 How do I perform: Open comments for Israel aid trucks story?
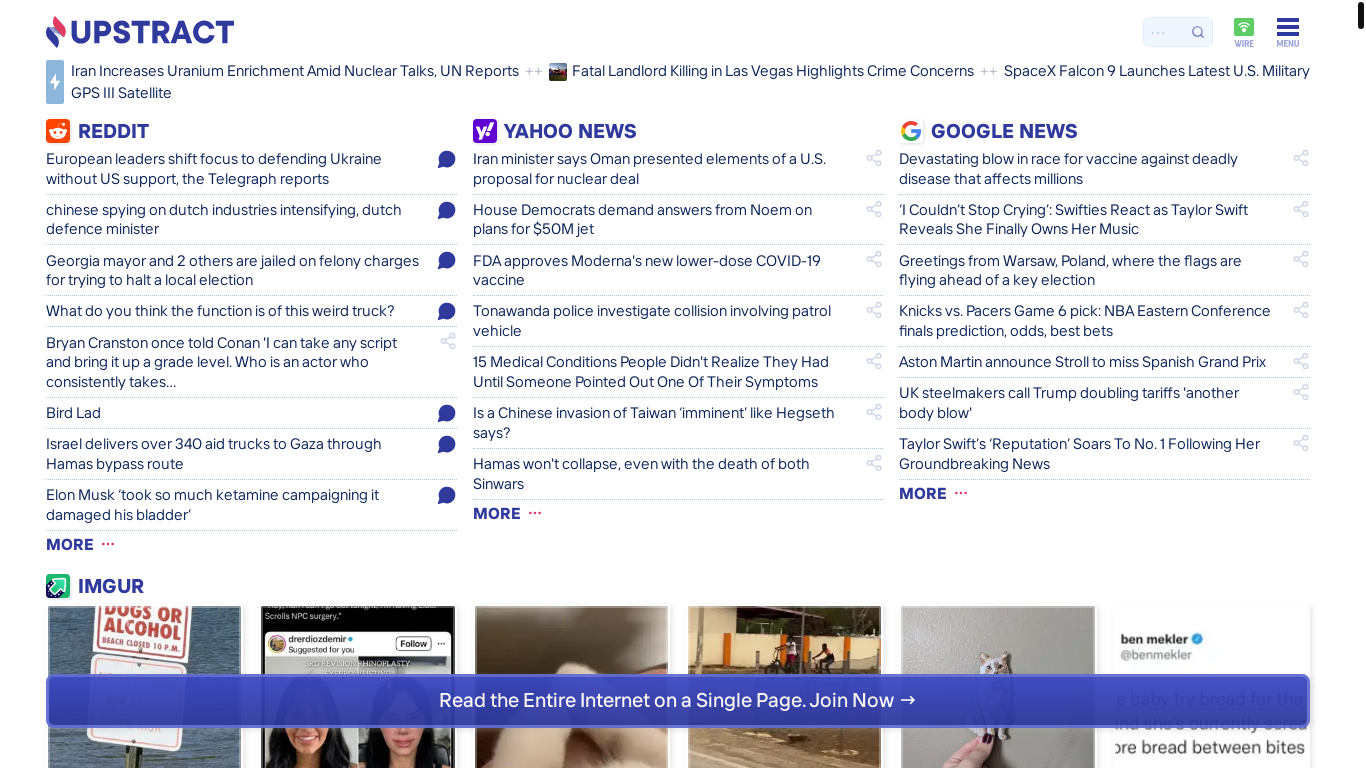coord(447,444)
